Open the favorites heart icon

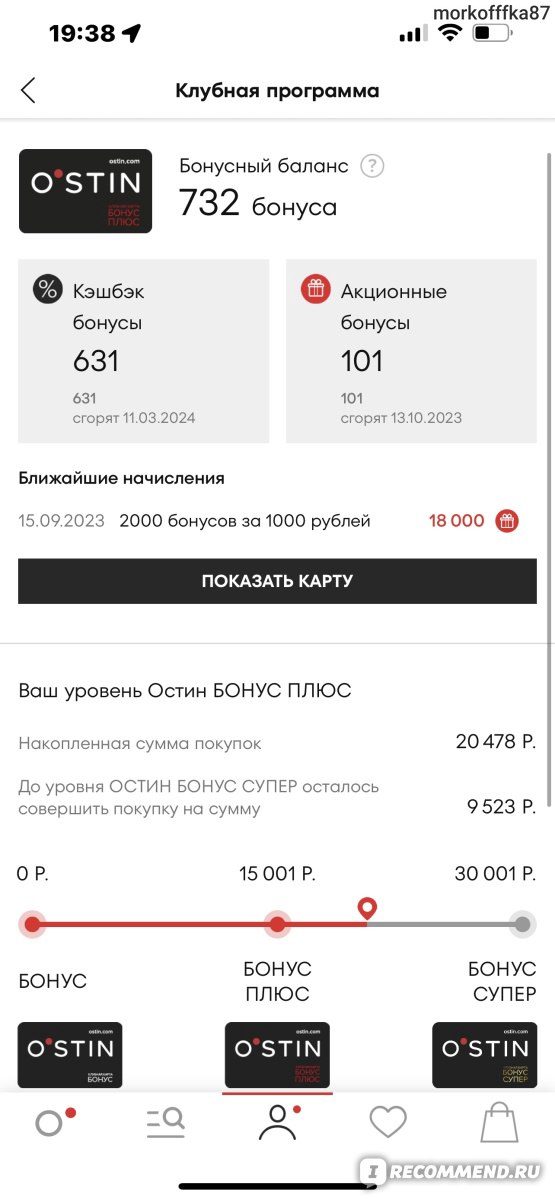tap(388, 1123)
